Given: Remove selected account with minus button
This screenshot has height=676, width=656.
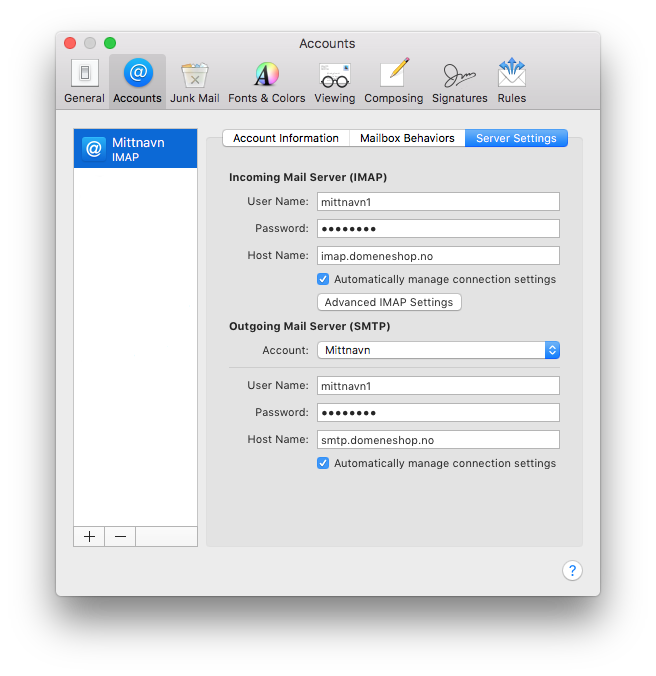Looking at the screenshot, I should tap(120, 536).
